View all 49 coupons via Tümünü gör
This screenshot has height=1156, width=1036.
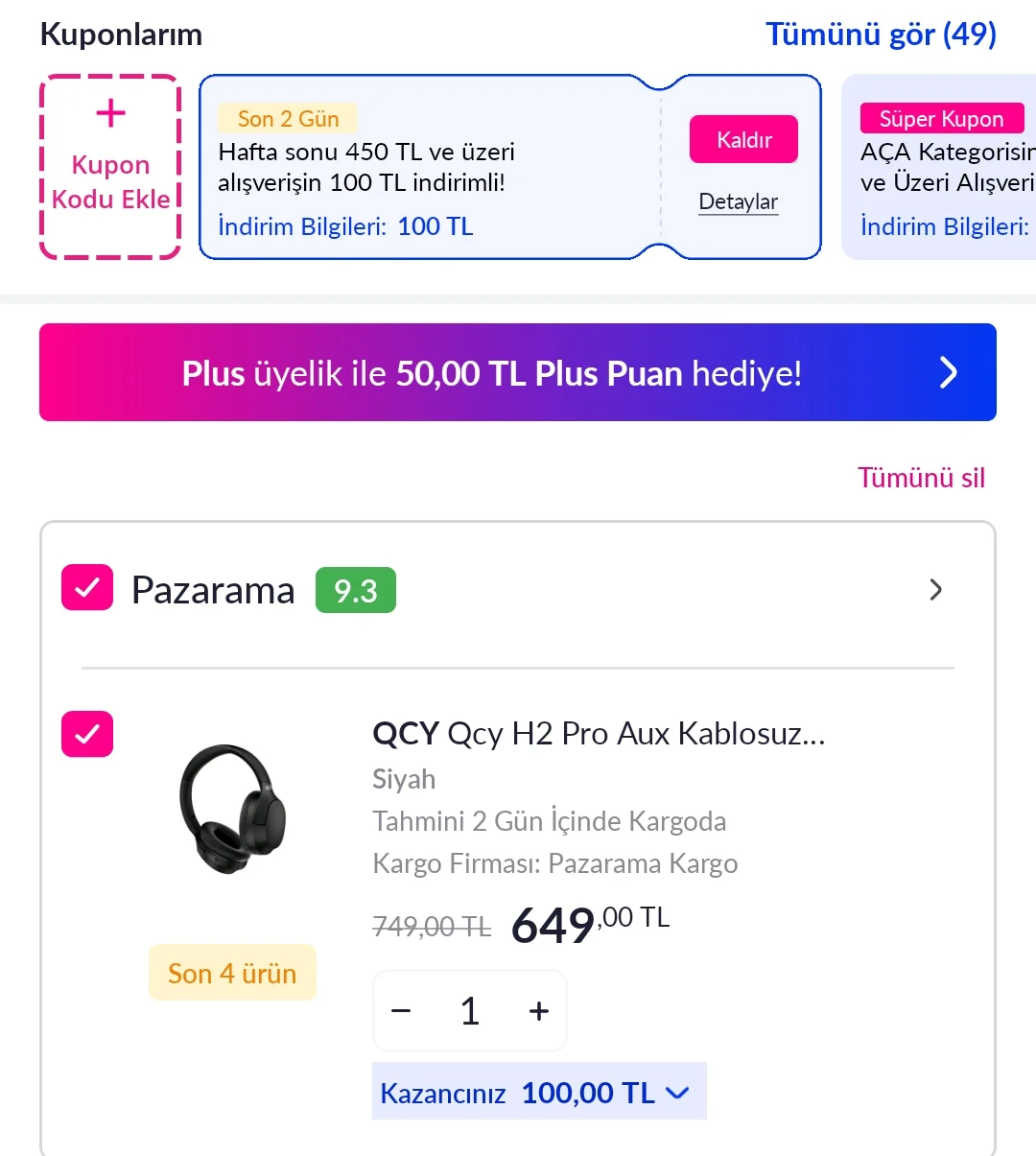tap(881, 35)
